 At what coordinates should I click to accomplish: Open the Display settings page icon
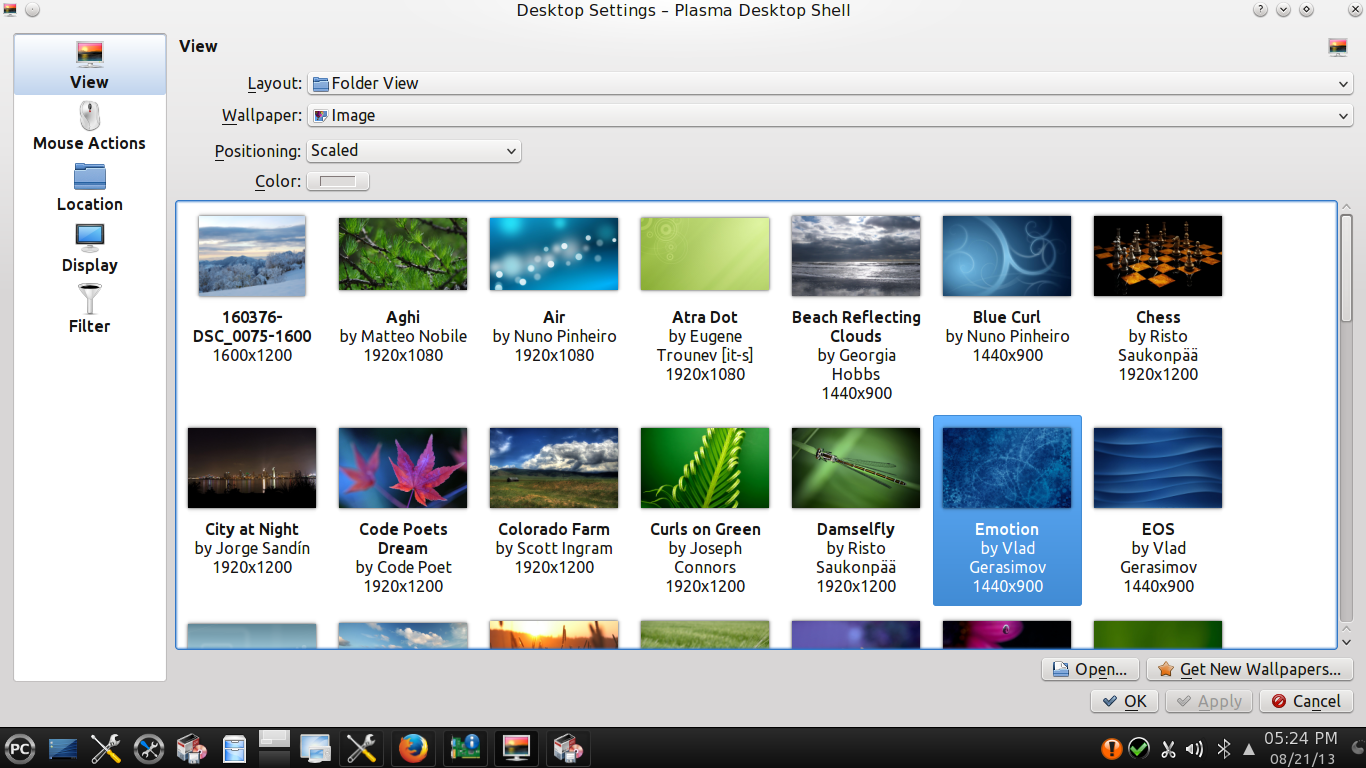[89, 238]
